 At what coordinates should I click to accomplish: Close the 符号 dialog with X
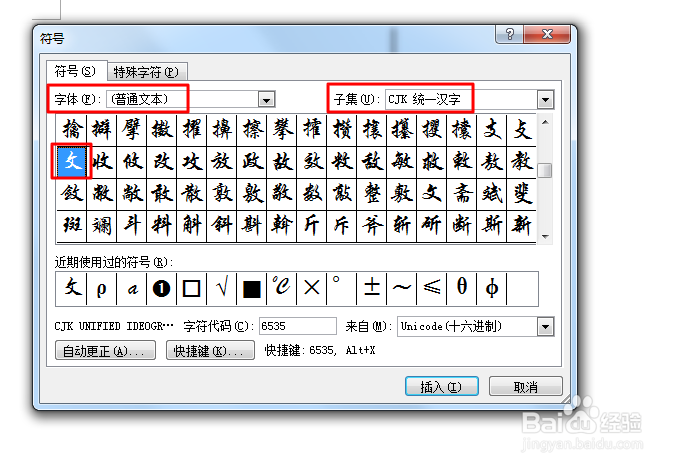click(547, 34)
